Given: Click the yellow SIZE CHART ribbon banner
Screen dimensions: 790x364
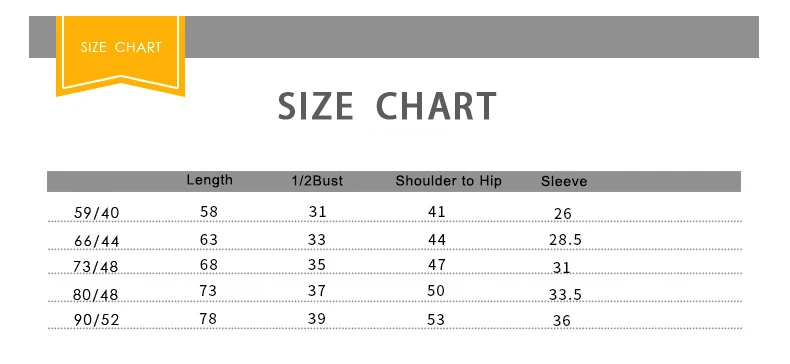Looking at the screenshot, I should 120,54.
